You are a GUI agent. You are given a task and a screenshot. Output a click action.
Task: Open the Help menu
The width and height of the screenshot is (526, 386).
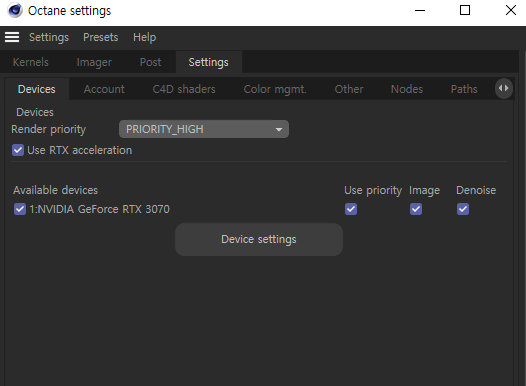pyautogui.click(x=145, y=37)
